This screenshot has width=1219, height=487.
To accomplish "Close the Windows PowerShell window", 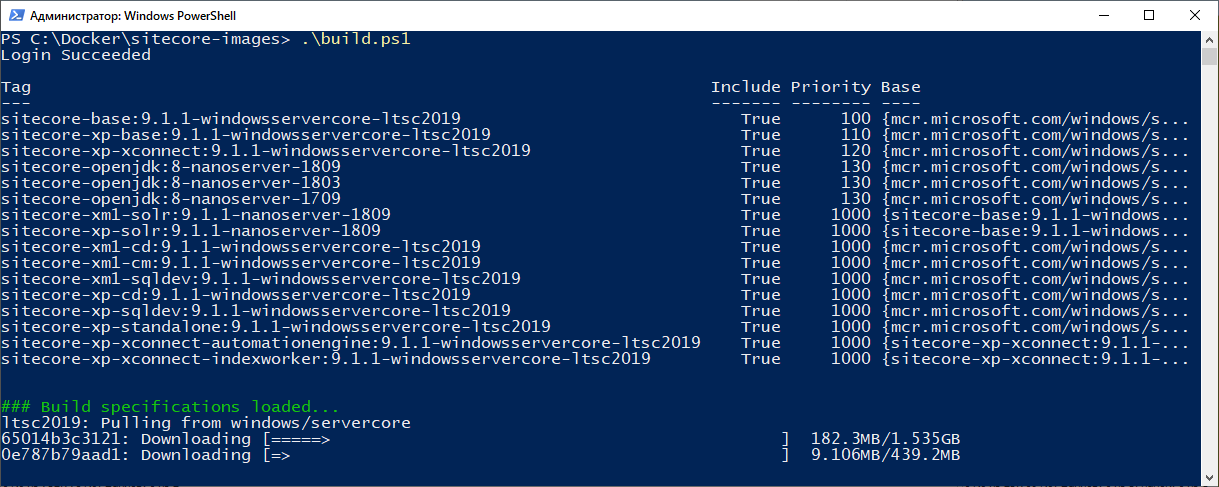I will point(1195,16).
